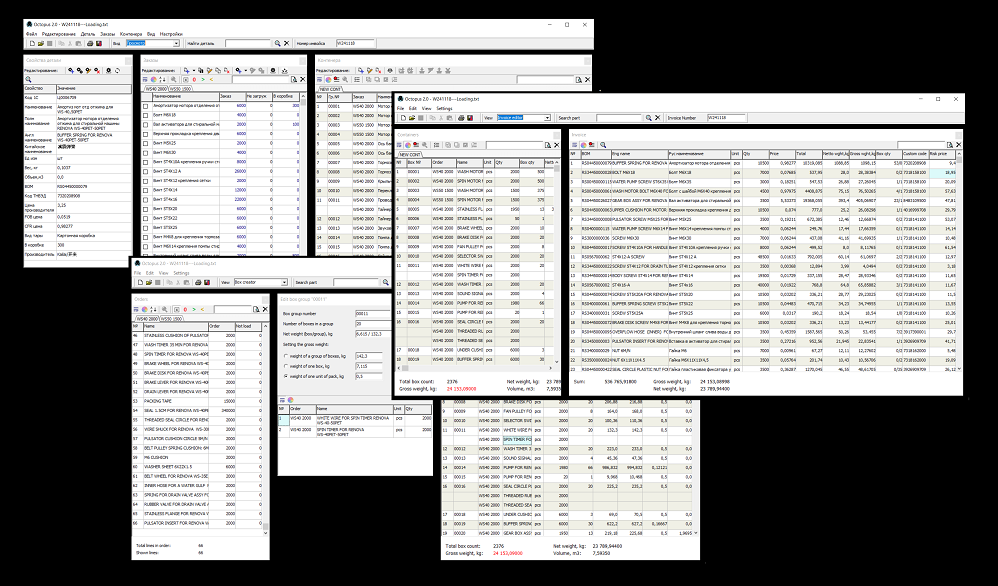Click the open-folder icon in the Invoice editor window

point(412,118)
